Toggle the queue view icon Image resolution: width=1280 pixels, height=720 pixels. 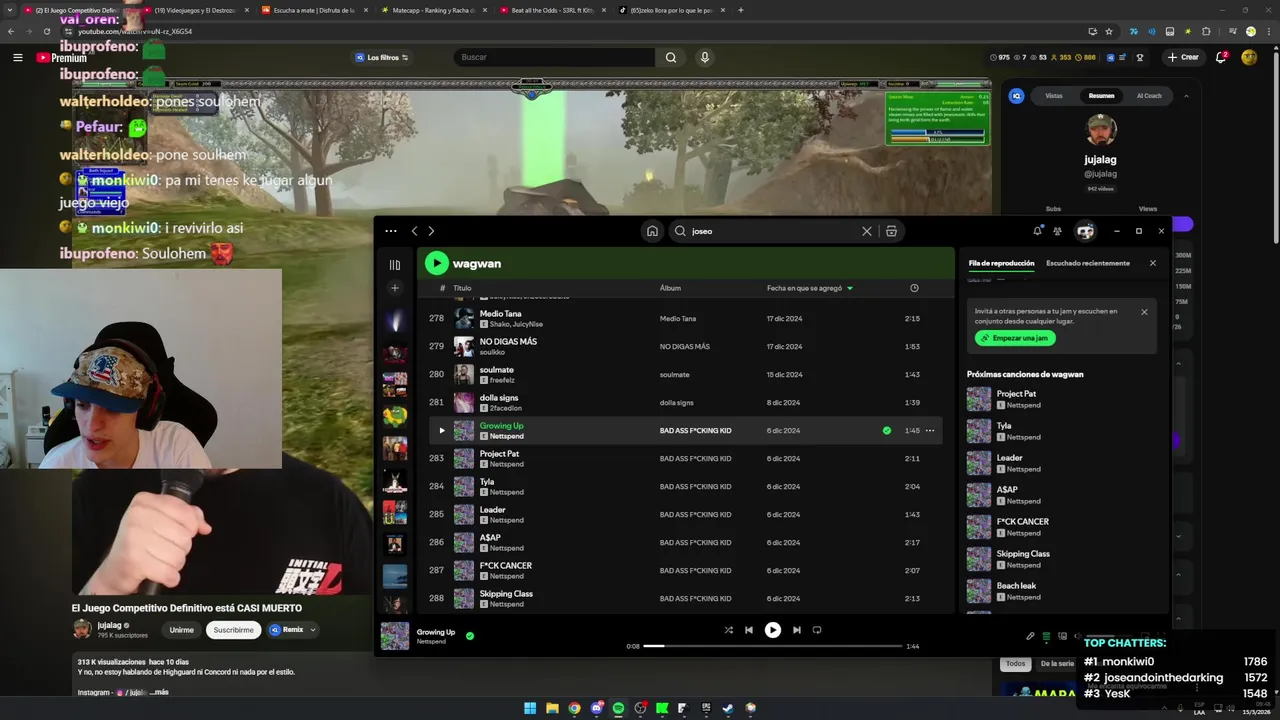coord(1046,636)
